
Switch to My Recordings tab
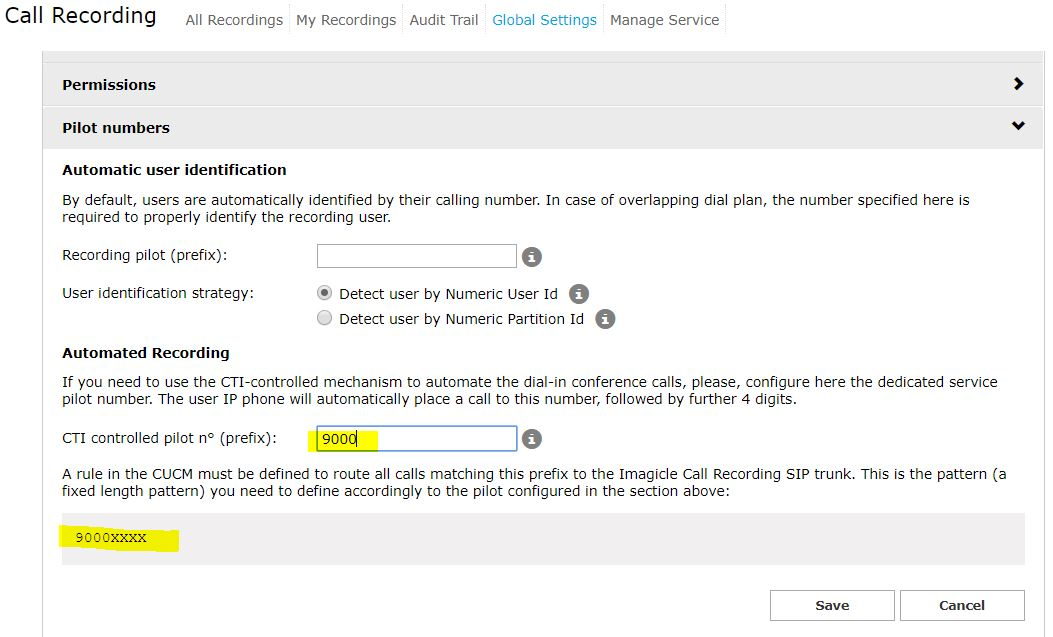[x=346, y=20]
